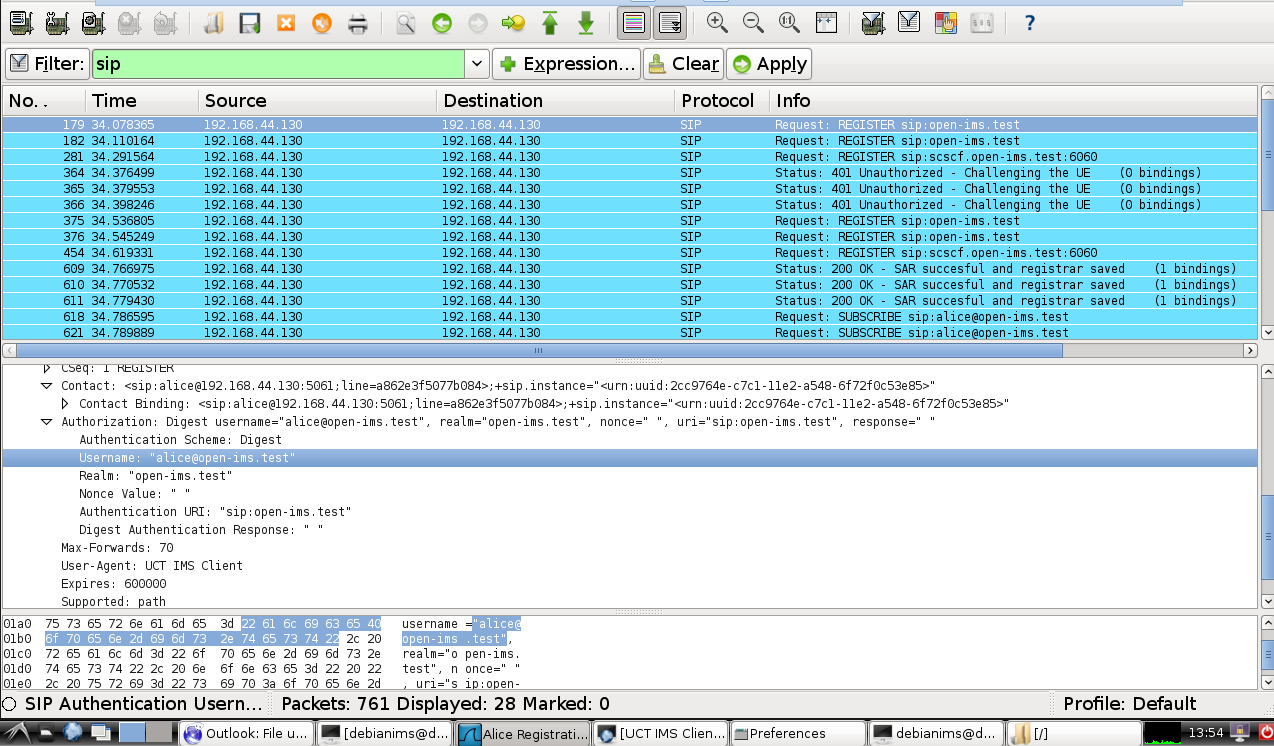Viewport: 1274px width, 746px height.
Task: Sort packets by Time column header
Action: [x=142, y=101]
